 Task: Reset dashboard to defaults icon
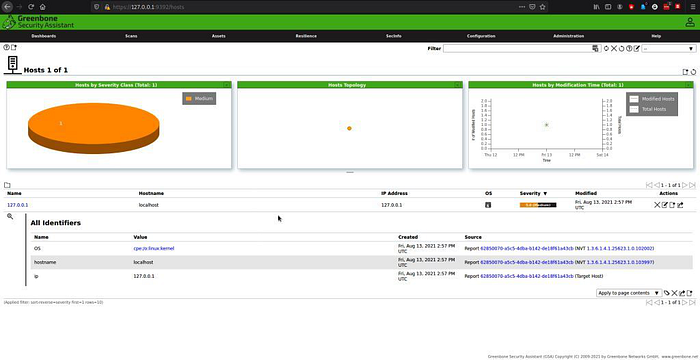tap(693, 72)
